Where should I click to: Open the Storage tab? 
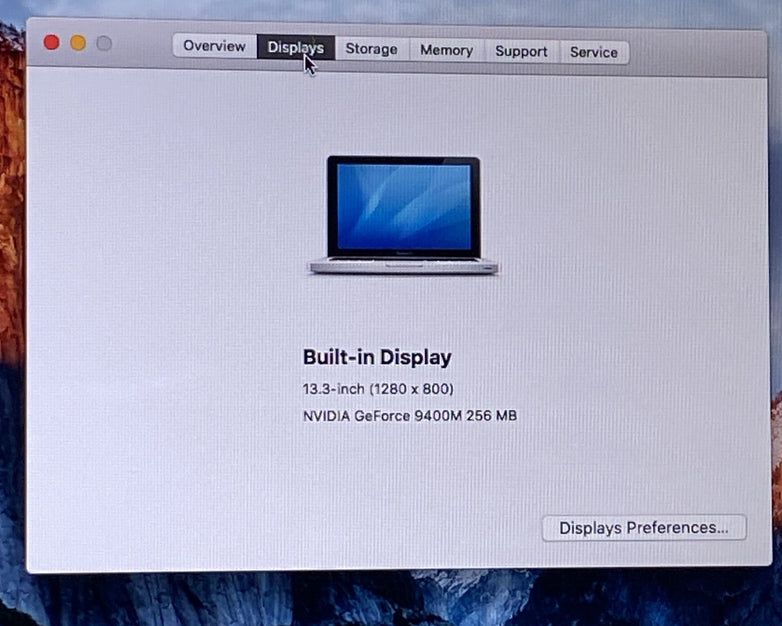click(x=372, y=49)
